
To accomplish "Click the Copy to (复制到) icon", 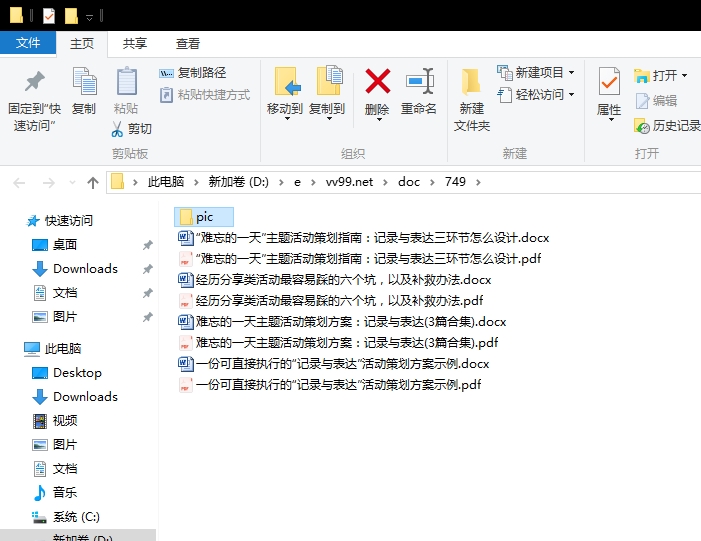I will click(x=329, y=80).
